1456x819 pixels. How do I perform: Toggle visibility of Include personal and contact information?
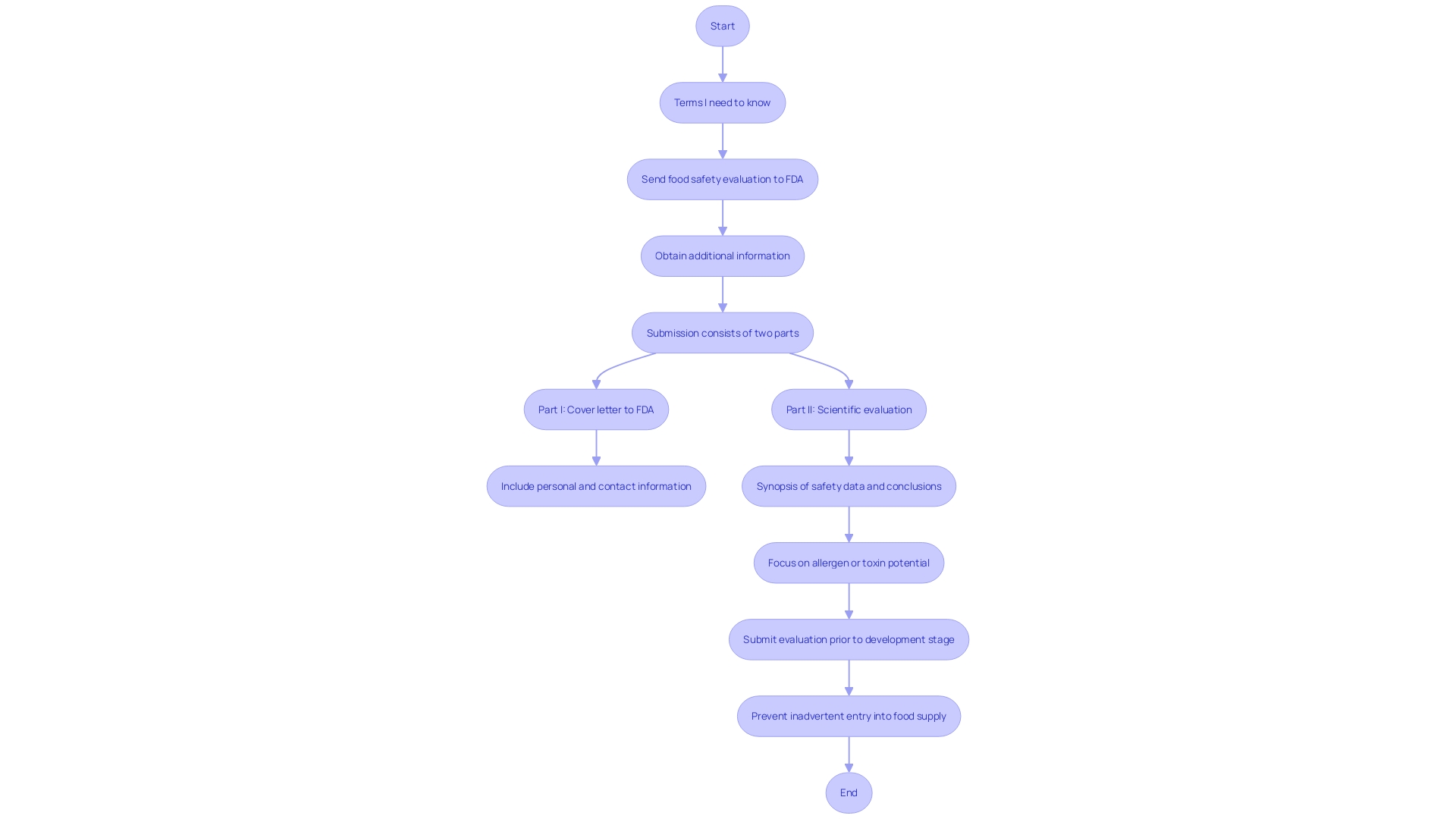tap(596, 486)
